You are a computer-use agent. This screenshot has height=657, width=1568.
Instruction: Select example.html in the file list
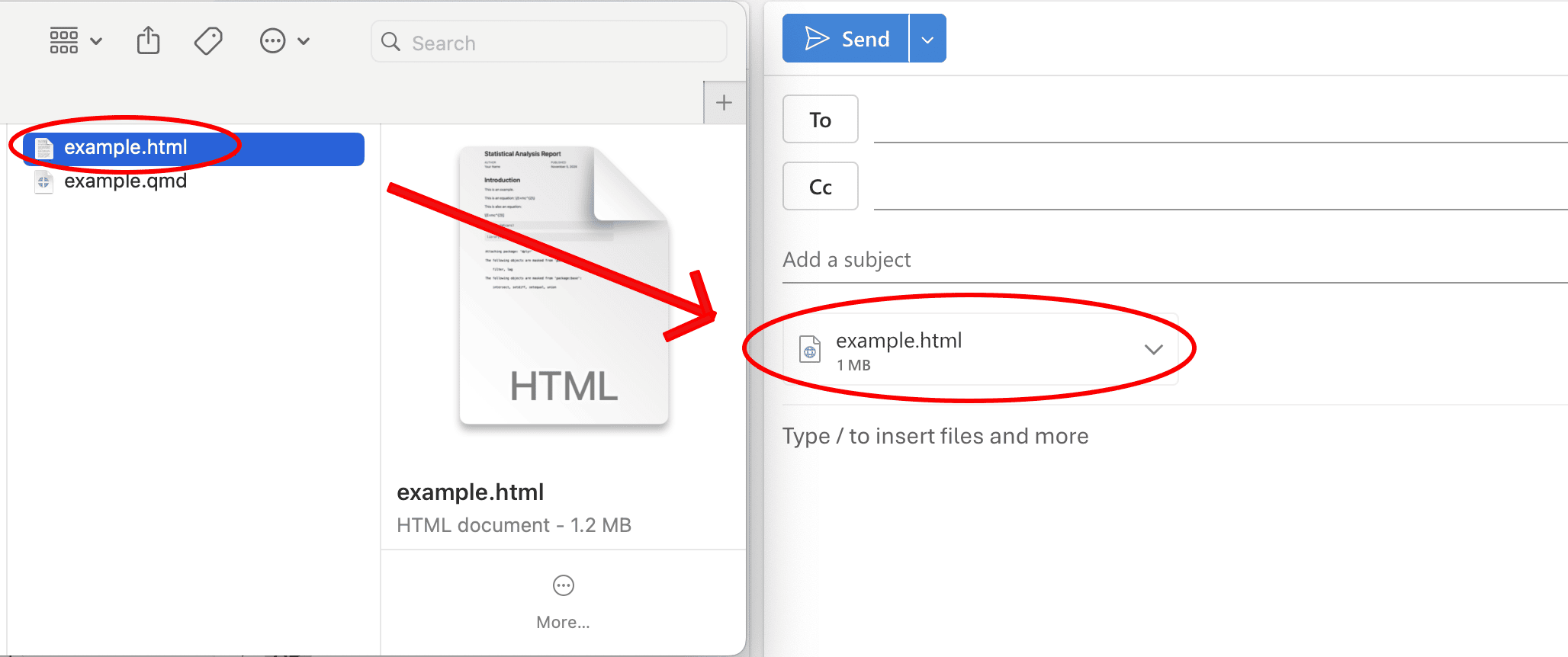[126, 148]
